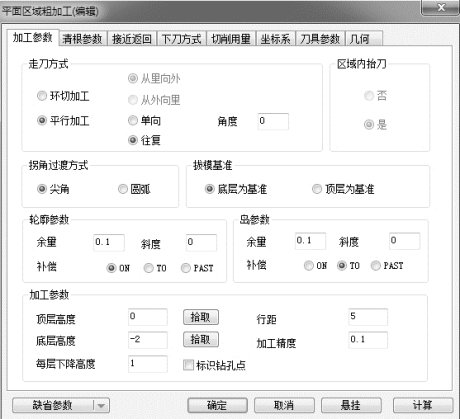Viewport: 460px width, 419px height.
Task: Click the 底层高度 input field
Action: pos(148,340)
